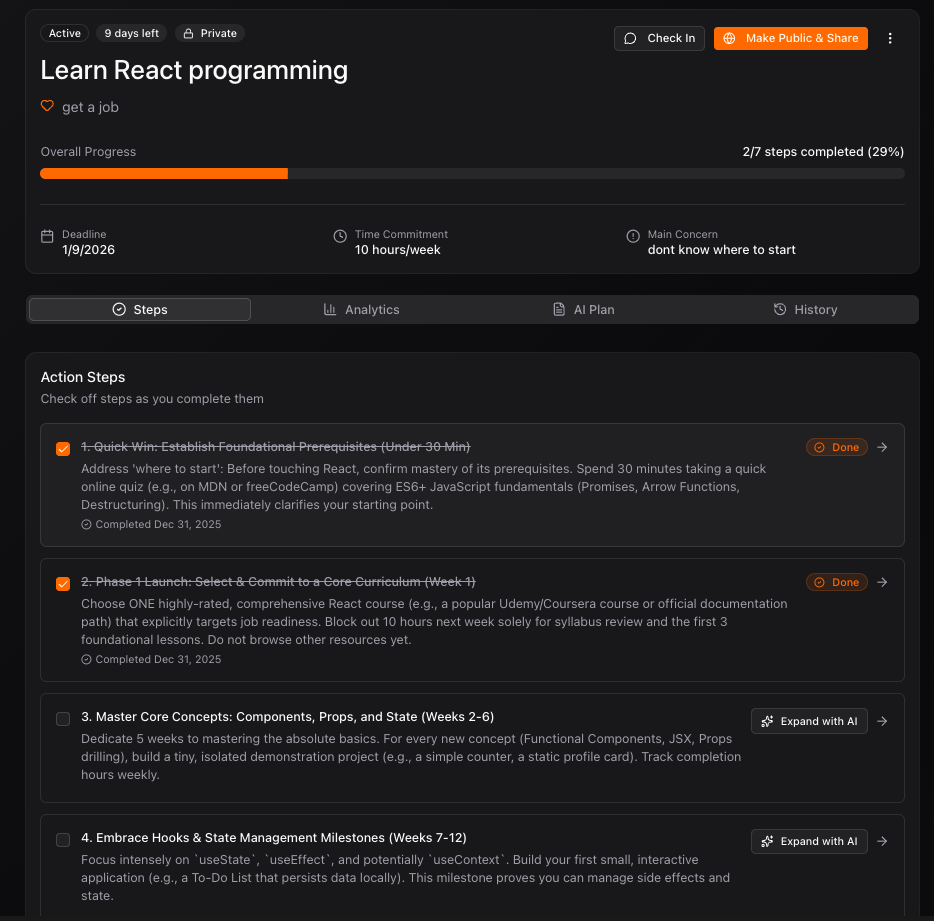
Task: Expand step 1 details using its arrow
Action: pos(882,447)
